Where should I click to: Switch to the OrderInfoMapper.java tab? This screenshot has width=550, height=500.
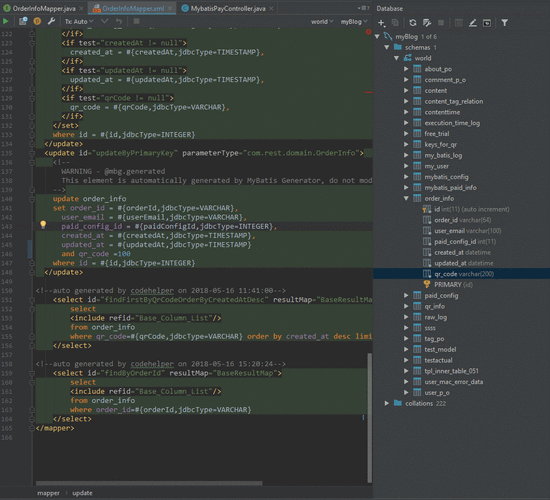click(43, 8)
